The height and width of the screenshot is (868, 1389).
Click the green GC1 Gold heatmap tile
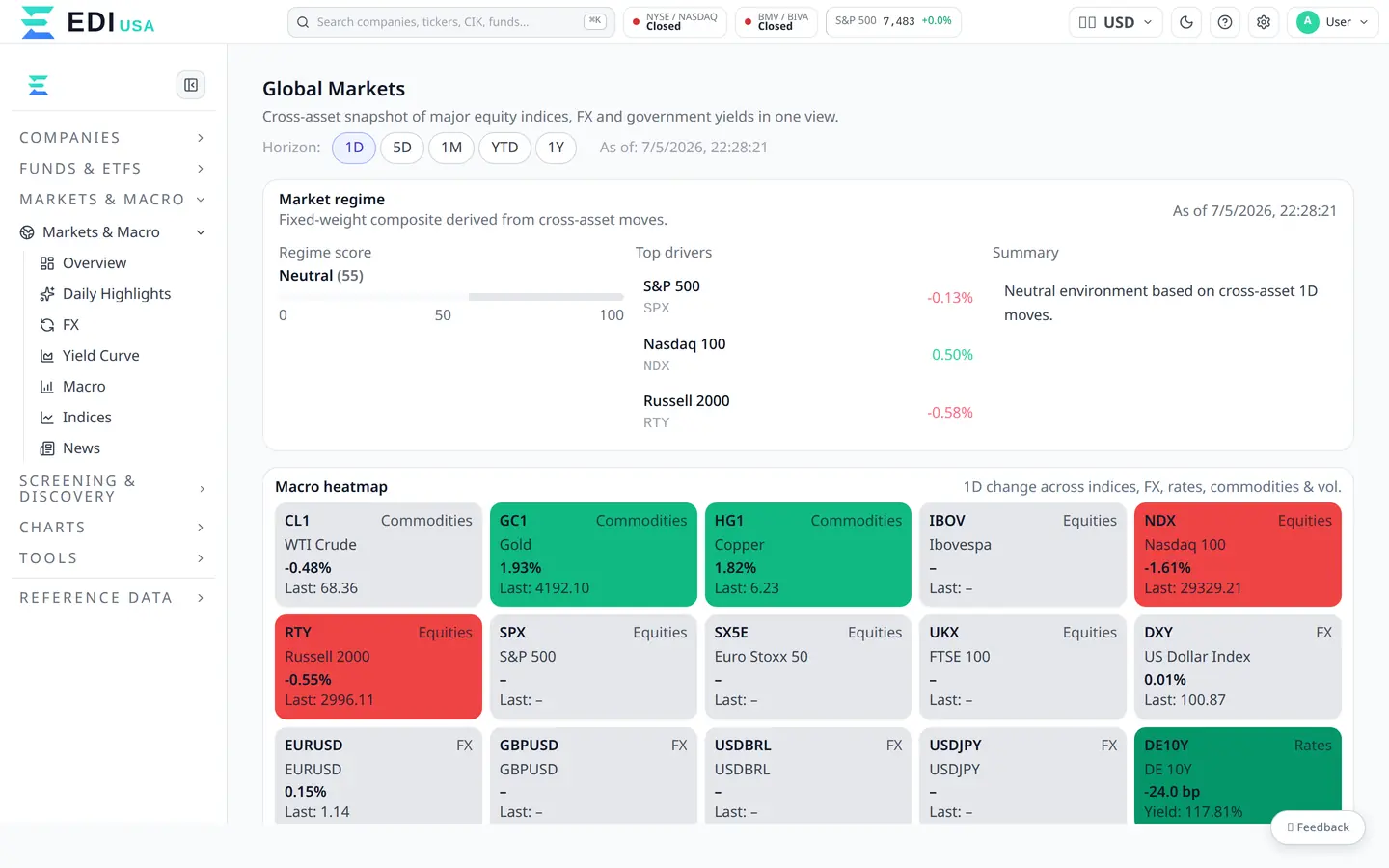click(x=593, y=555)
